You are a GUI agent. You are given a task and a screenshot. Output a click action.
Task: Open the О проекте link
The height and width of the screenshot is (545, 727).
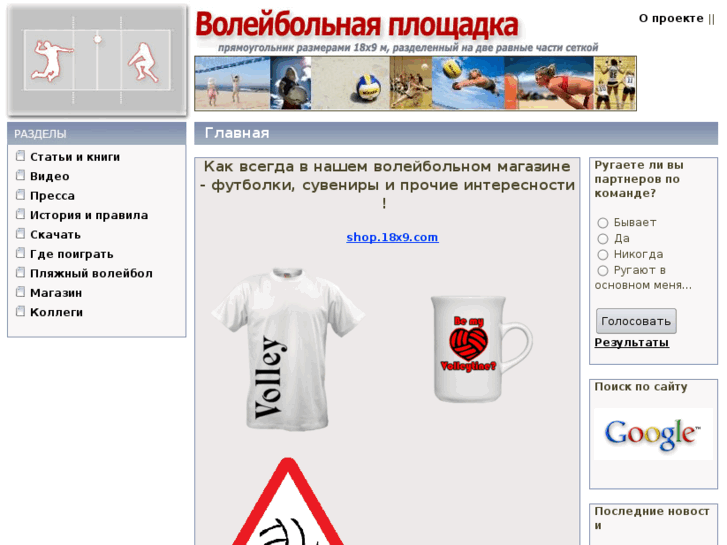pos(671,19)
